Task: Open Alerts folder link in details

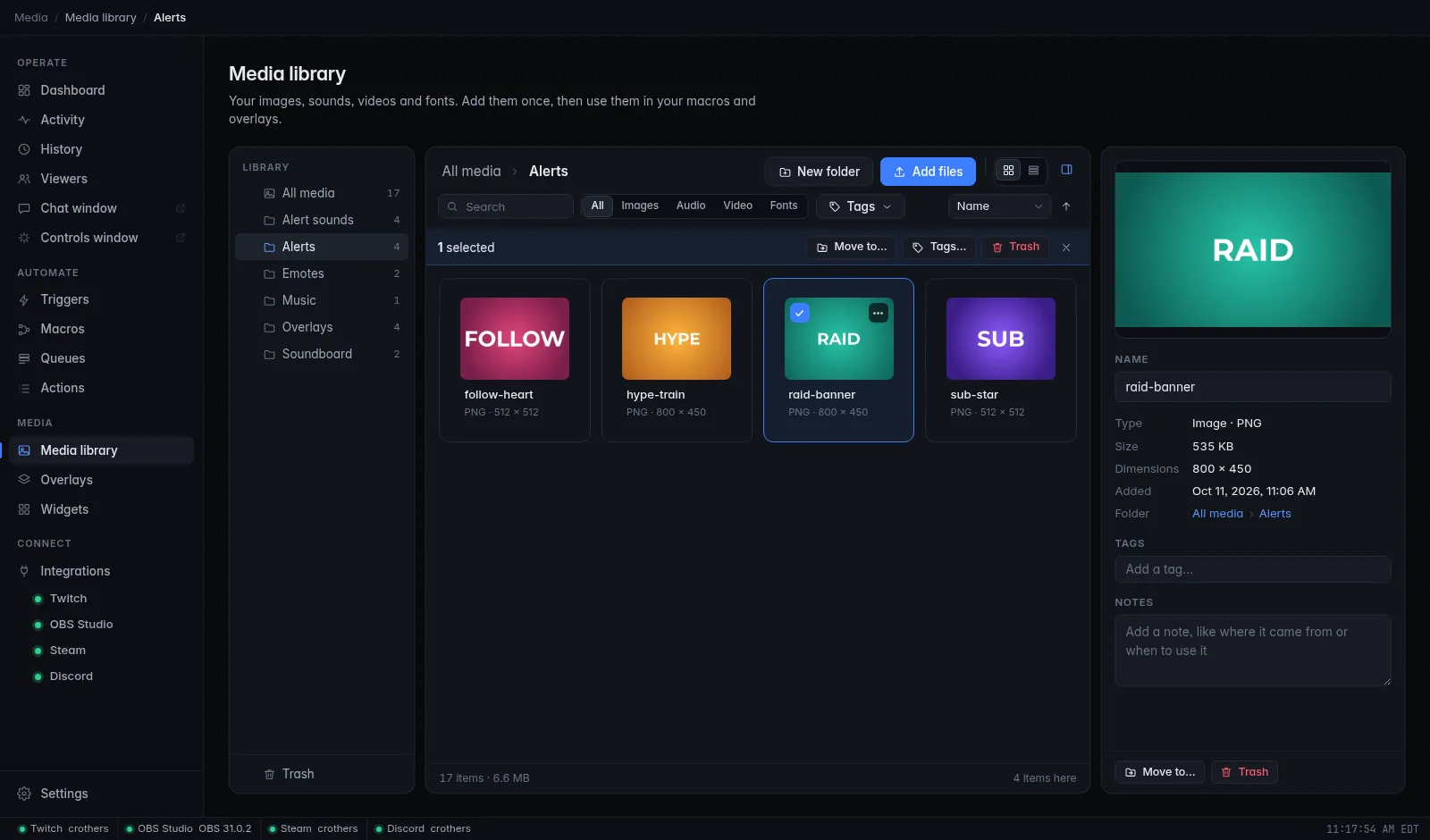Action: (x=1274, y=514)
